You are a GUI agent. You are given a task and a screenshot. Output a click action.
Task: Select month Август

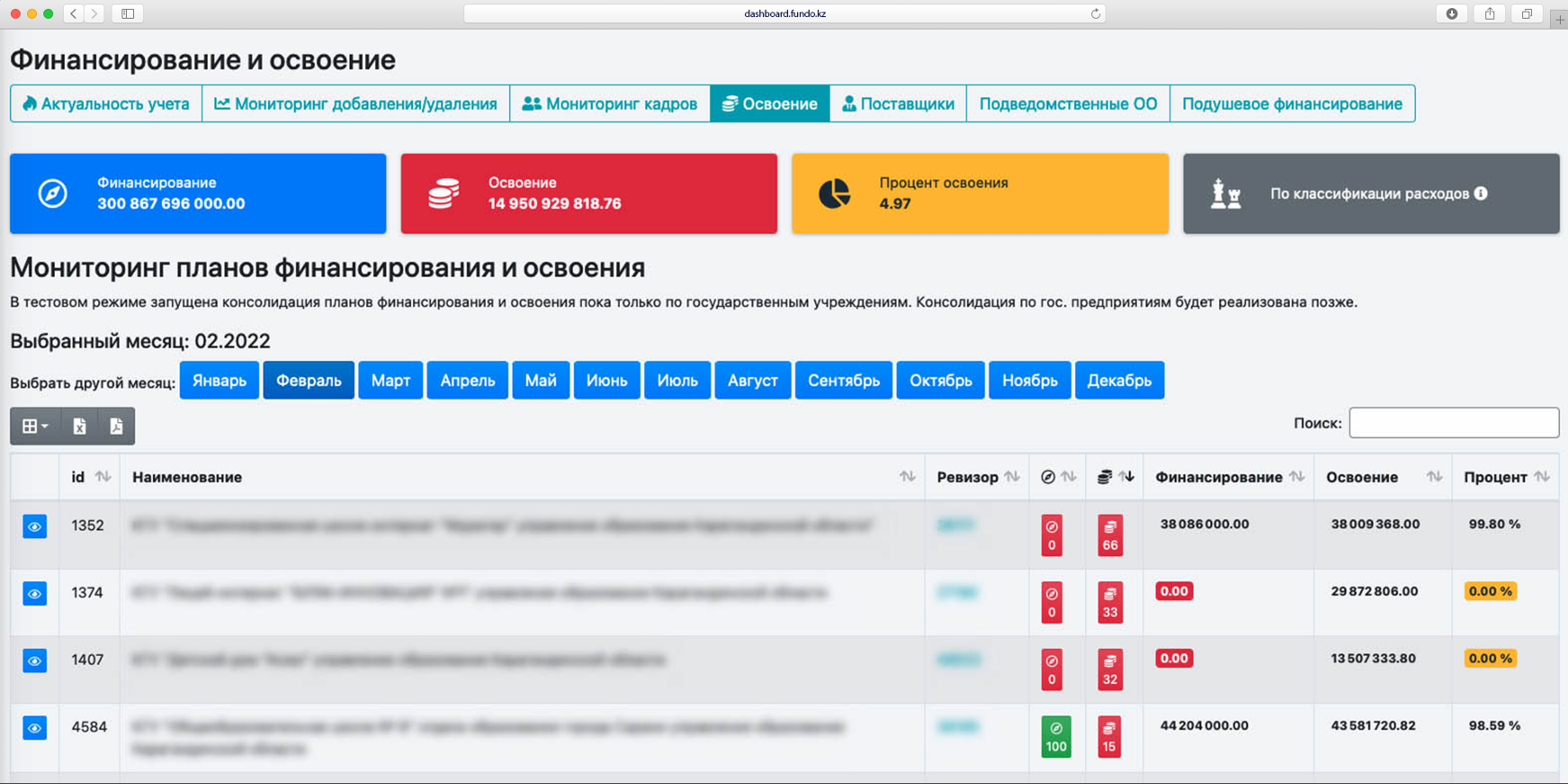753,380
